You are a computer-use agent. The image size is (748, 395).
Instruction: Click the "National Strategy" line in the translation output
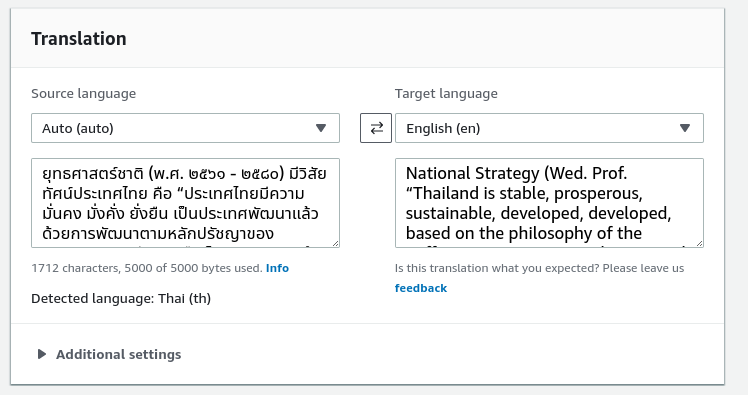516,173
